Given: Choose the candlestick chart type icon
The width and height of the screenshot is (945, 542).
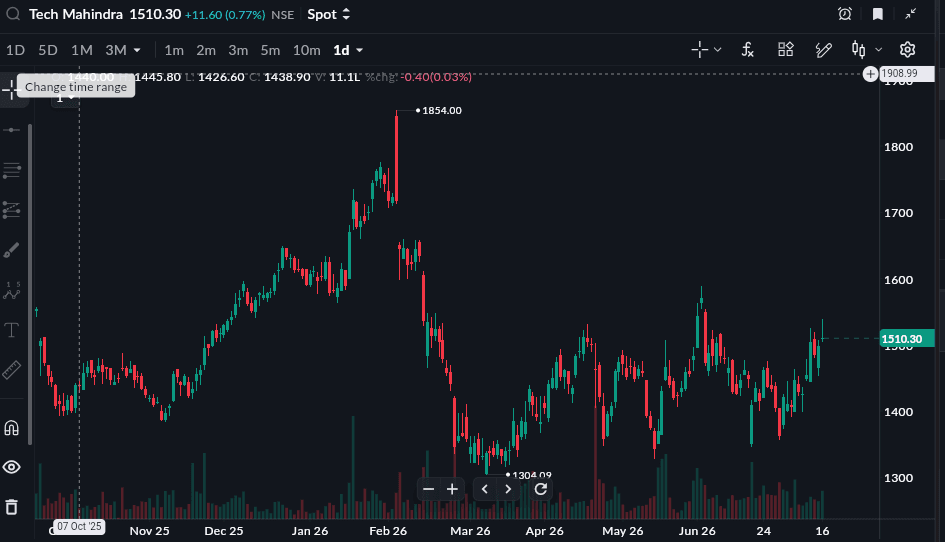Looking at the screenshot, I should pos(858,49).
